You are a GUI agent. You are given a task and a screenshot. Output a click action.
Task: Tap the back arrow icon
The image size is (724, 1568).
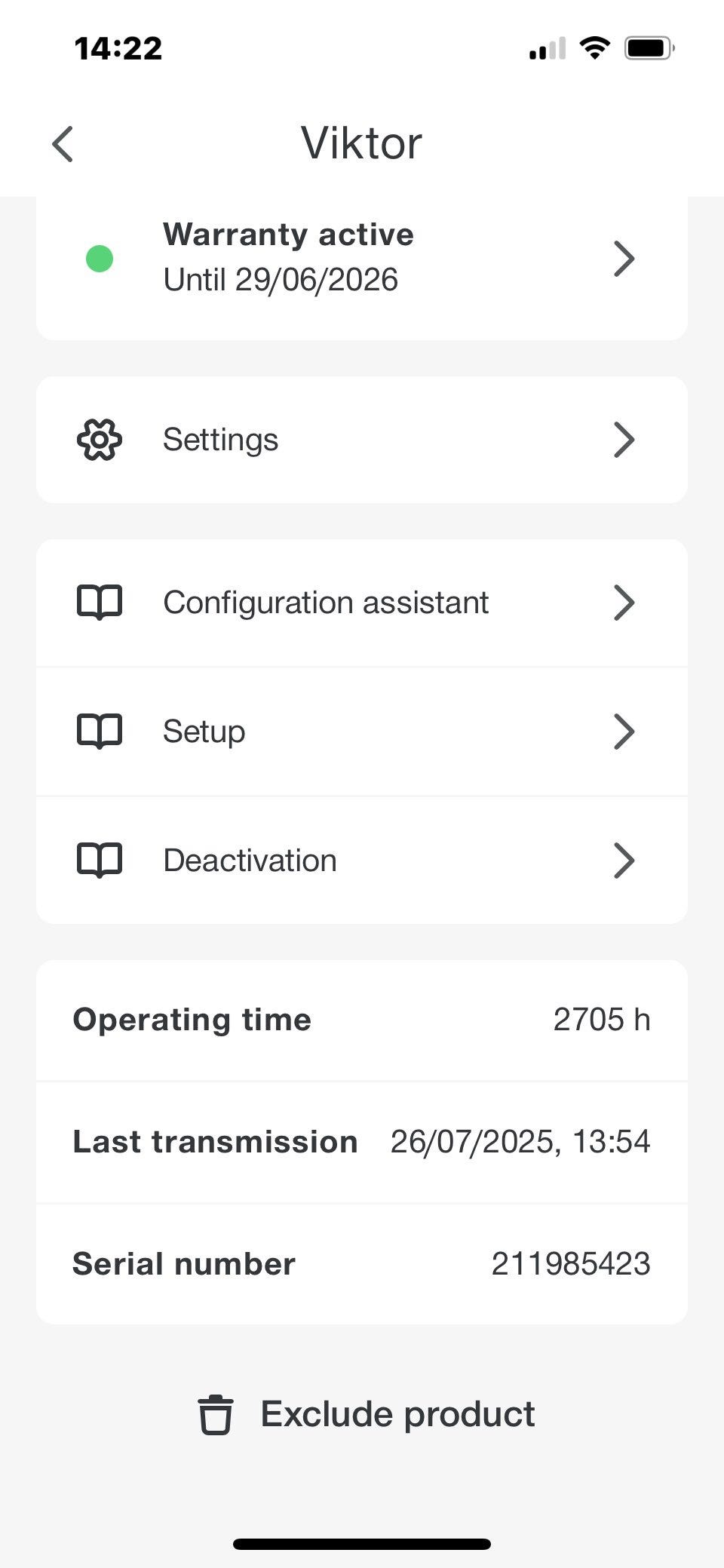point(63,144)
